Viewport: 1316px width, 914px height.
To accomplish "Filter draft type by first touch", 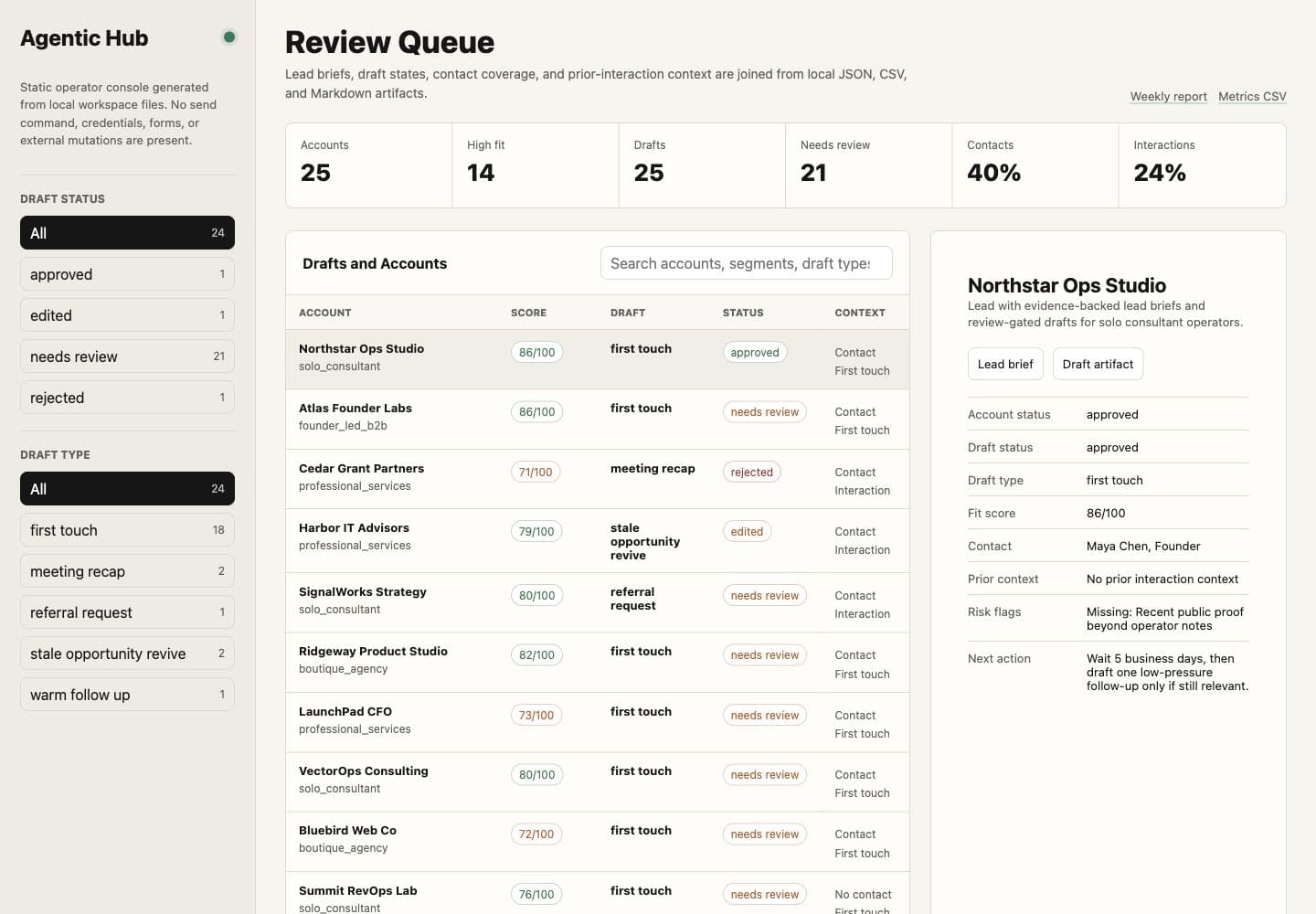I will click(x=127, y=530).
